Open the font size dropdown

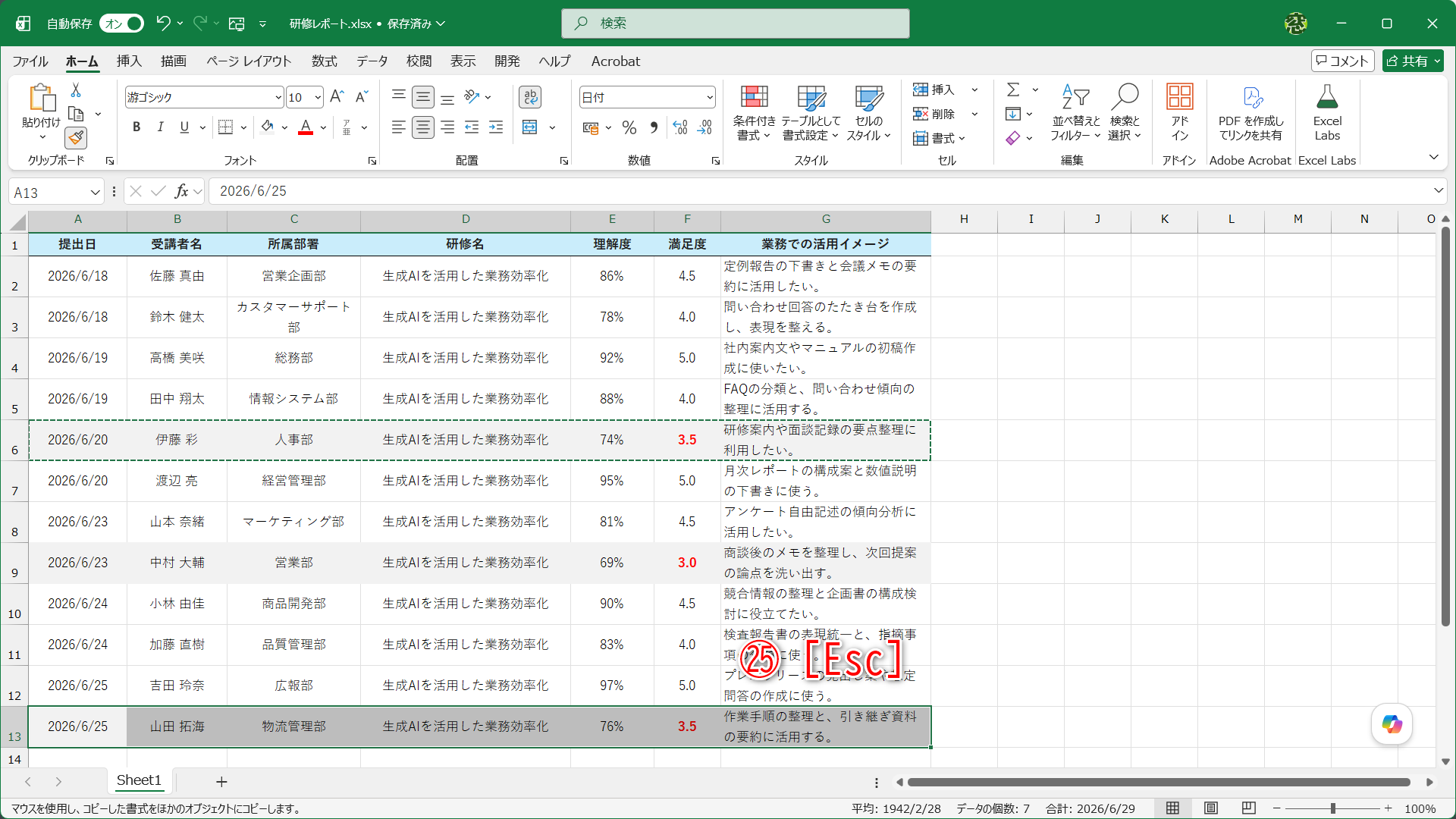click(x=318, y=97)
